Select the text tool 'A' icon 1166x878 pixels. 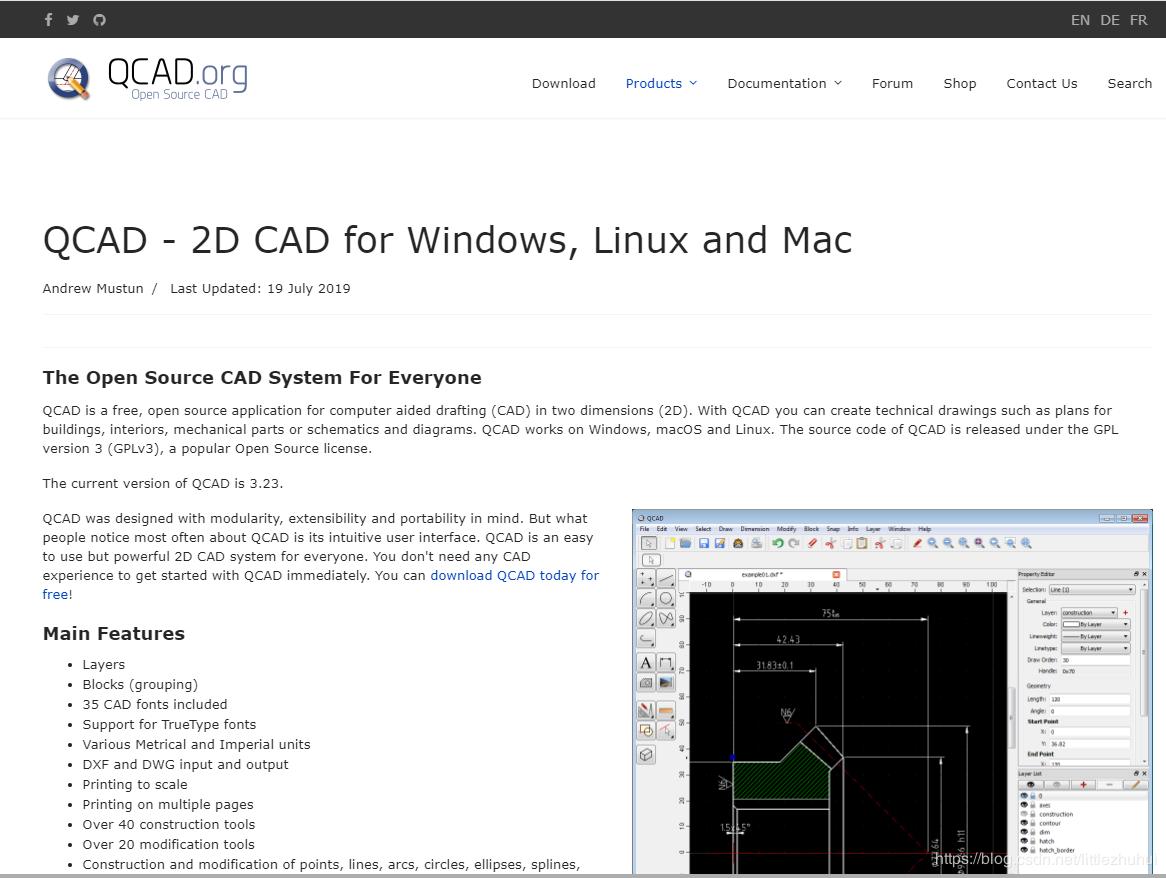[x=646, y=663]
